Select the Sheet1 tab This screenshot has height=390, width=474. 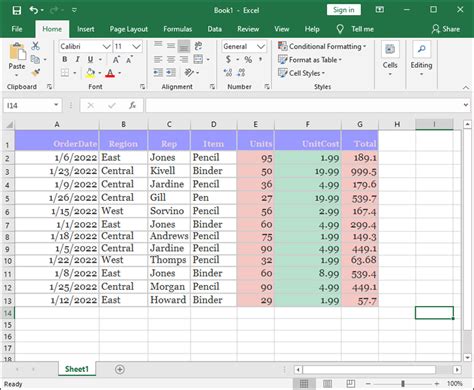pyautogui.click(x=77, y=369)
